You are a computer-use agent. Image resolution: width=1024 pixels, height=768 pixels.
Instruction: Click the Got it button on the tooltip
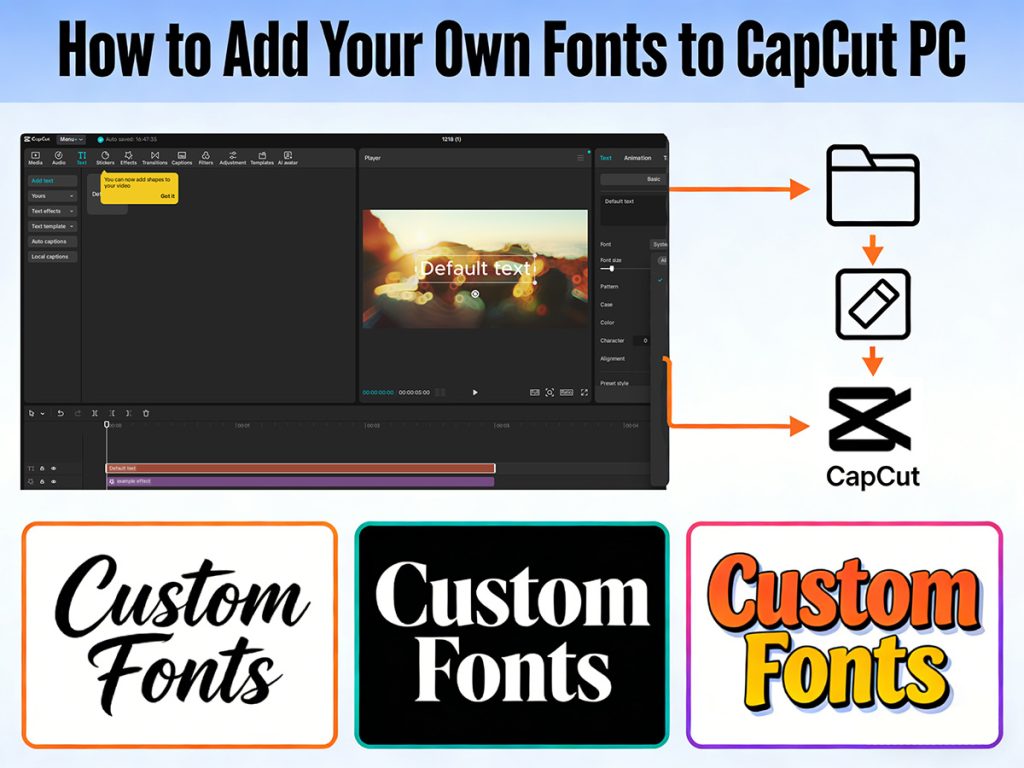tap(167, 196)
